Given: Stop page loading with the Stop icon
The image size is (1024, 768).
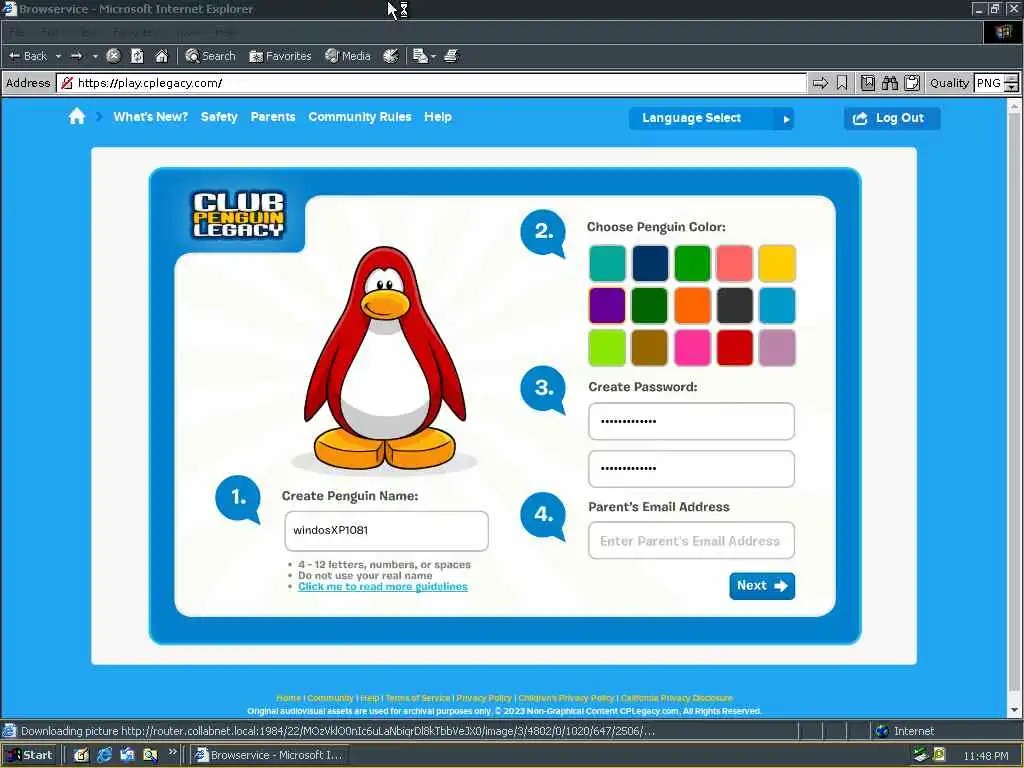Looking at the screenshot, I should 113,56.
